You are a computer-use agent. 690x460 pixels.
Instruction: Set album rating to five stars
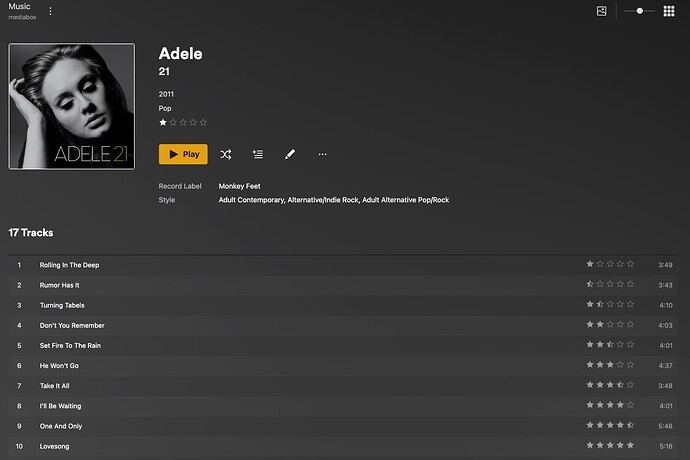[204, 122]
